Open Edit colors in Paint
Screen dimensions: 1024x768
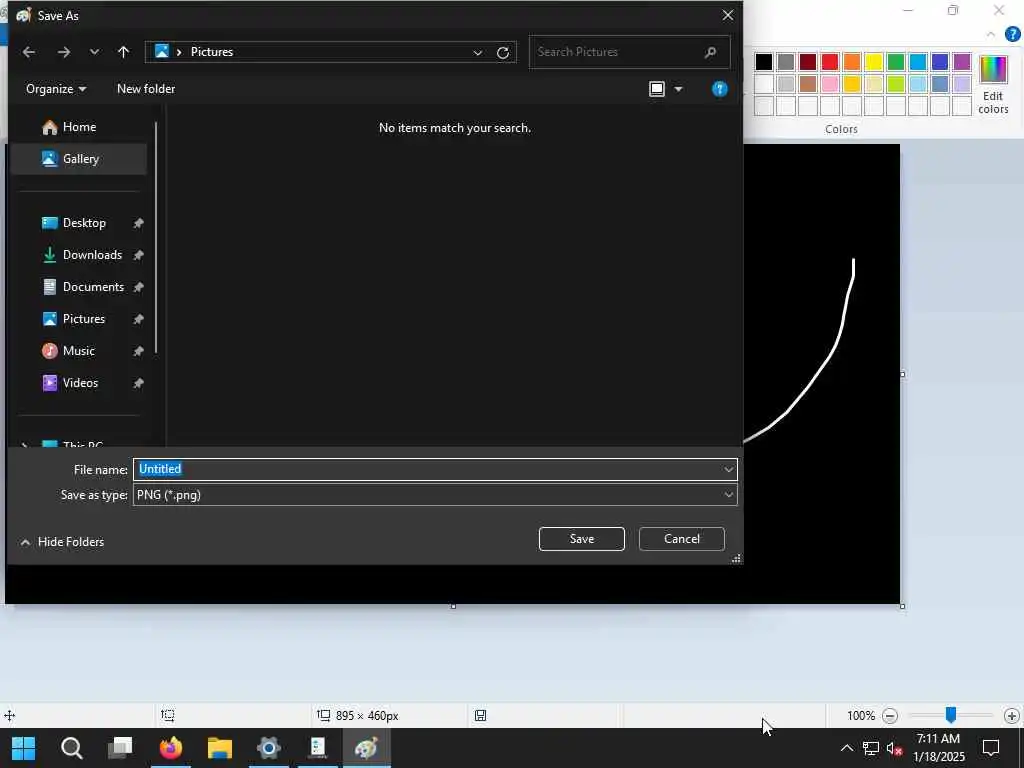click(993, 85)
